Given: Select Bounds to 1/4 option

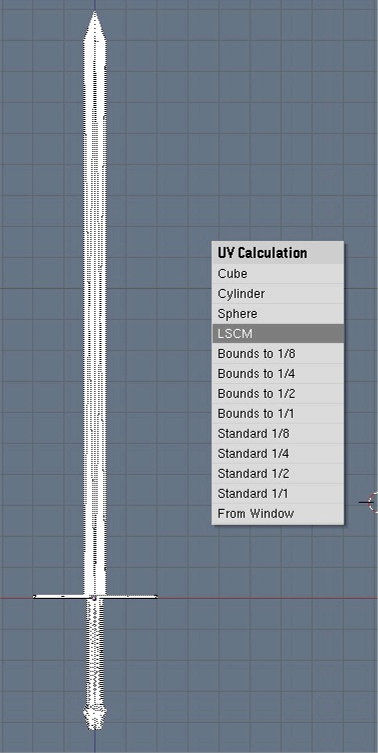Looking at the screenshot, I should pos(278,374).
